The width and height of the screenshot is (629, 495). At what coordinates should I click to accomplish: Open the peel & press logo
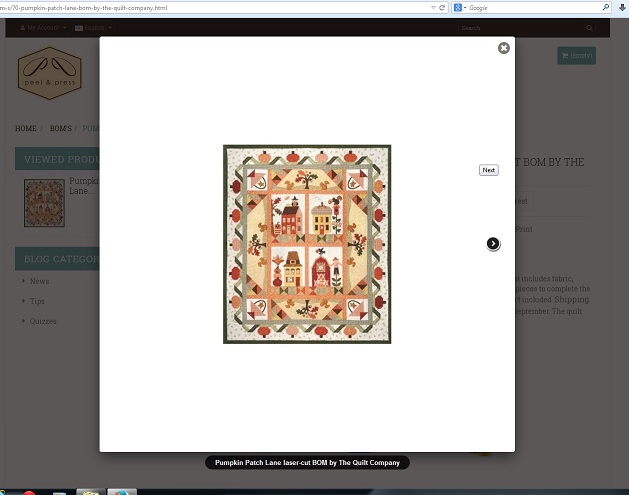50,73
